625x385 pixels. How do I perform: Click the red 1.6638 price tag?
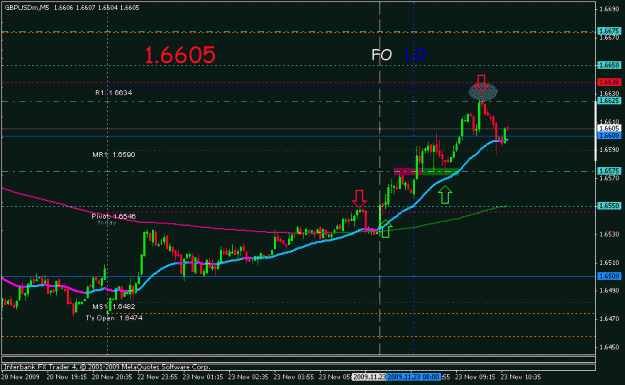tap(609, 82)
